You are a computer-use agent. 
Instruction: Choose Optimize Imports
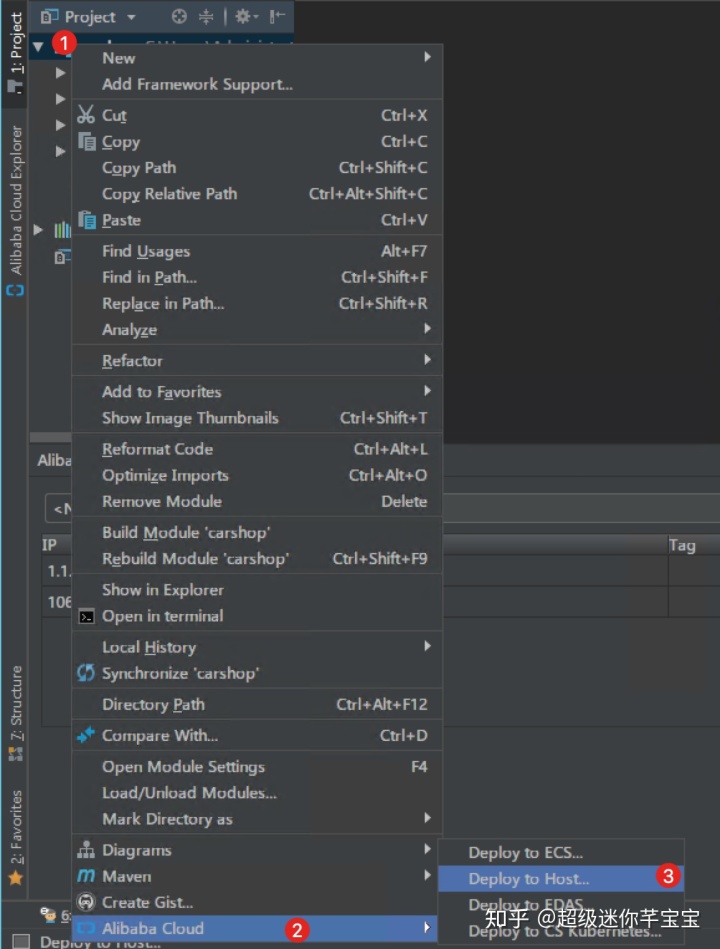click(x=257, y=475)
